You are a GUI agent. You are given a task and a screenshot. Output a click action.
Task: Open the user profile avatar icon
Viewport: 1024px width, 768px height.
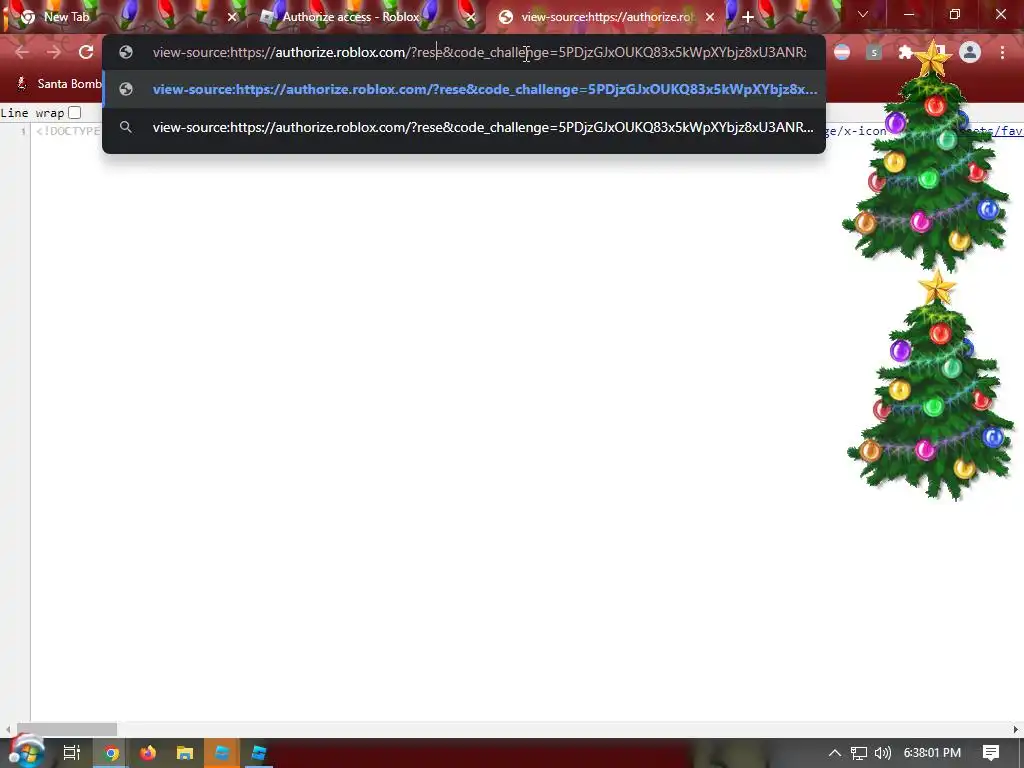click(970, 52)
